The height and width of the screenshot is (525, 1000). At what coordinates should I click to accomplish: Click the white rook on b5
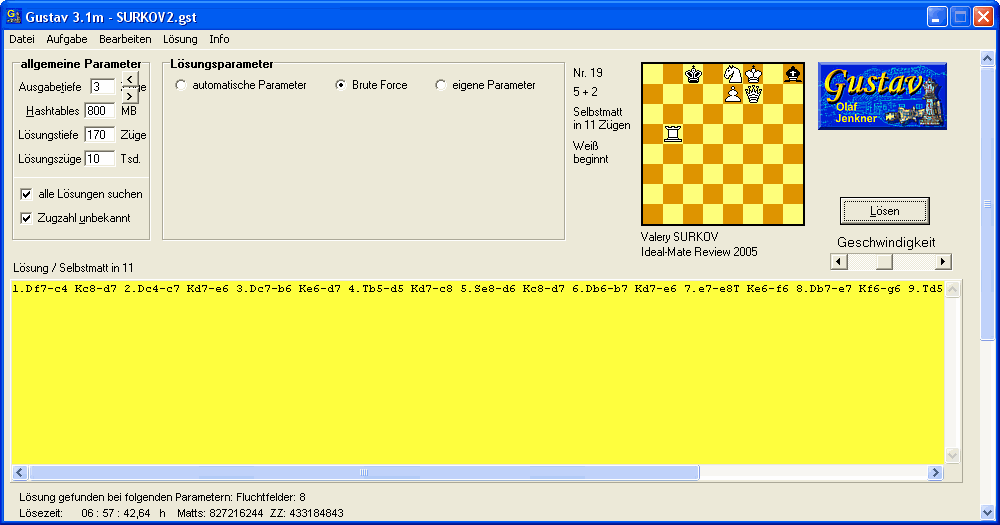tap(673, 134)
